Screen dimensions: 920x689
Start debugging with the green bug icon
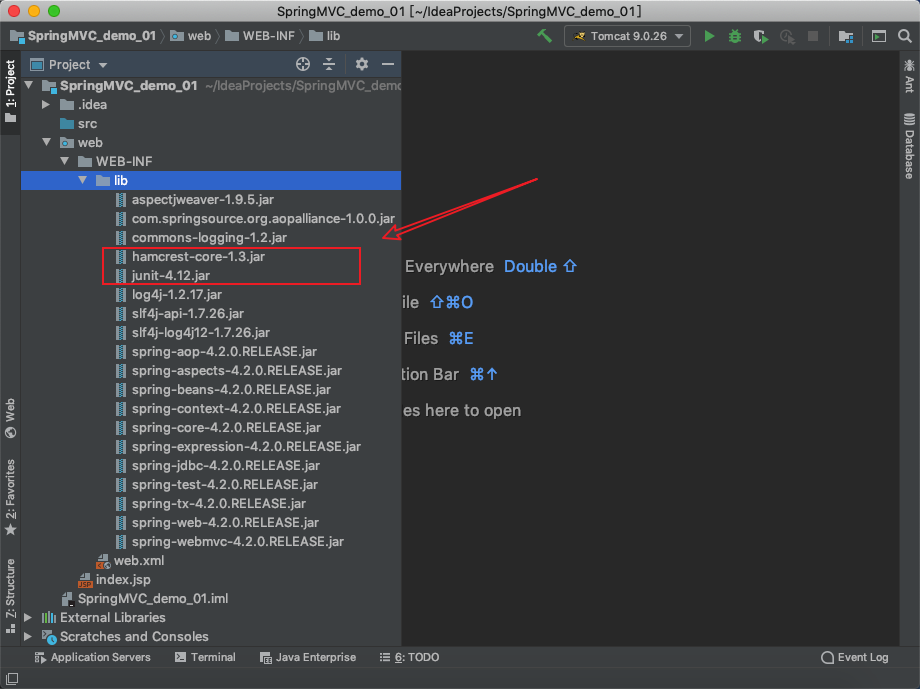pos(735,36)
